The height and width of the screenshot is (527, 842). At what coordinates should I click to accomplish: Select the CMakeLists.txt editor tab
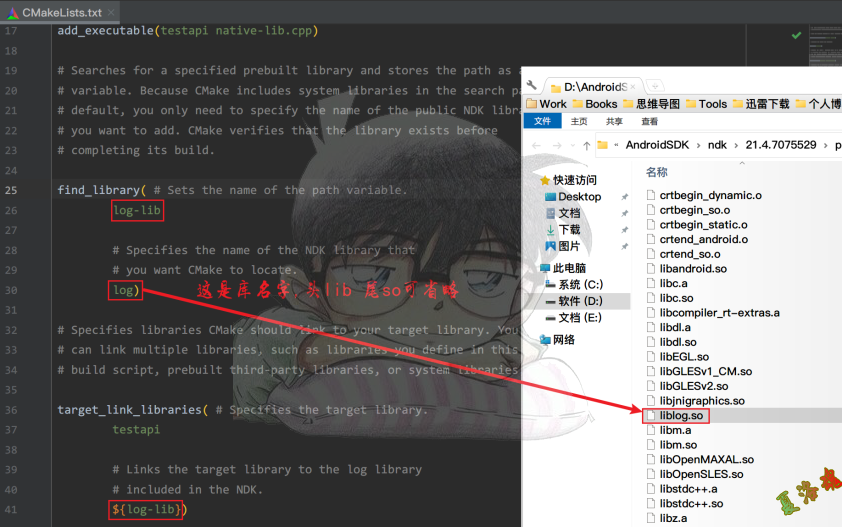pyautogui.click(x=59, y=12)
